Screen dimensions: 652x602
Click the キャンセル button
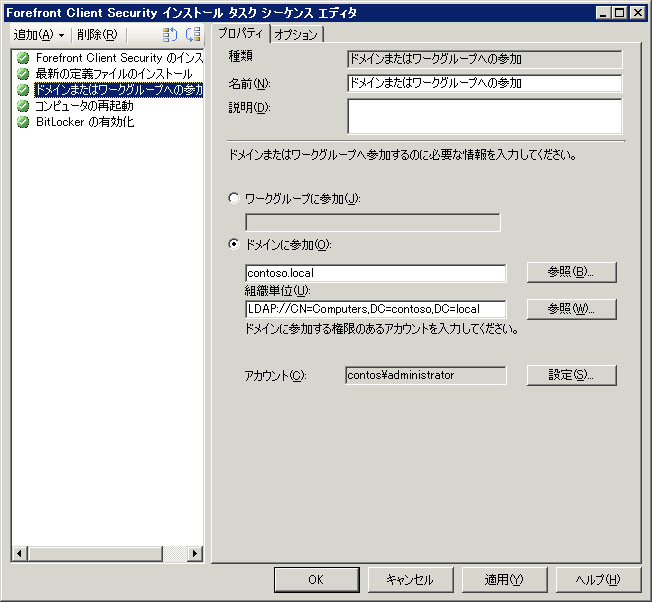click(x=410, y=580)
